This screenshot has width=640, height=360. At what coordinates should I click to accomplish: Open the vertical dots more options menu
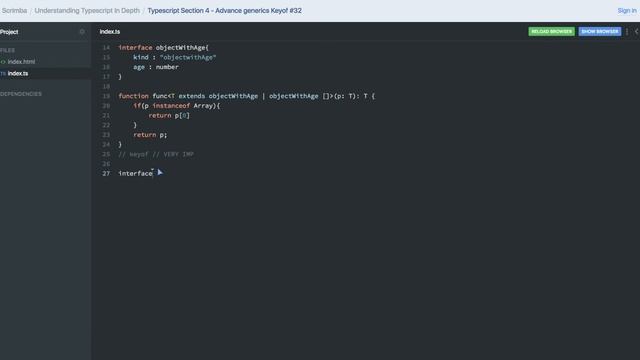pyautogui.click(x=627, y=31)
